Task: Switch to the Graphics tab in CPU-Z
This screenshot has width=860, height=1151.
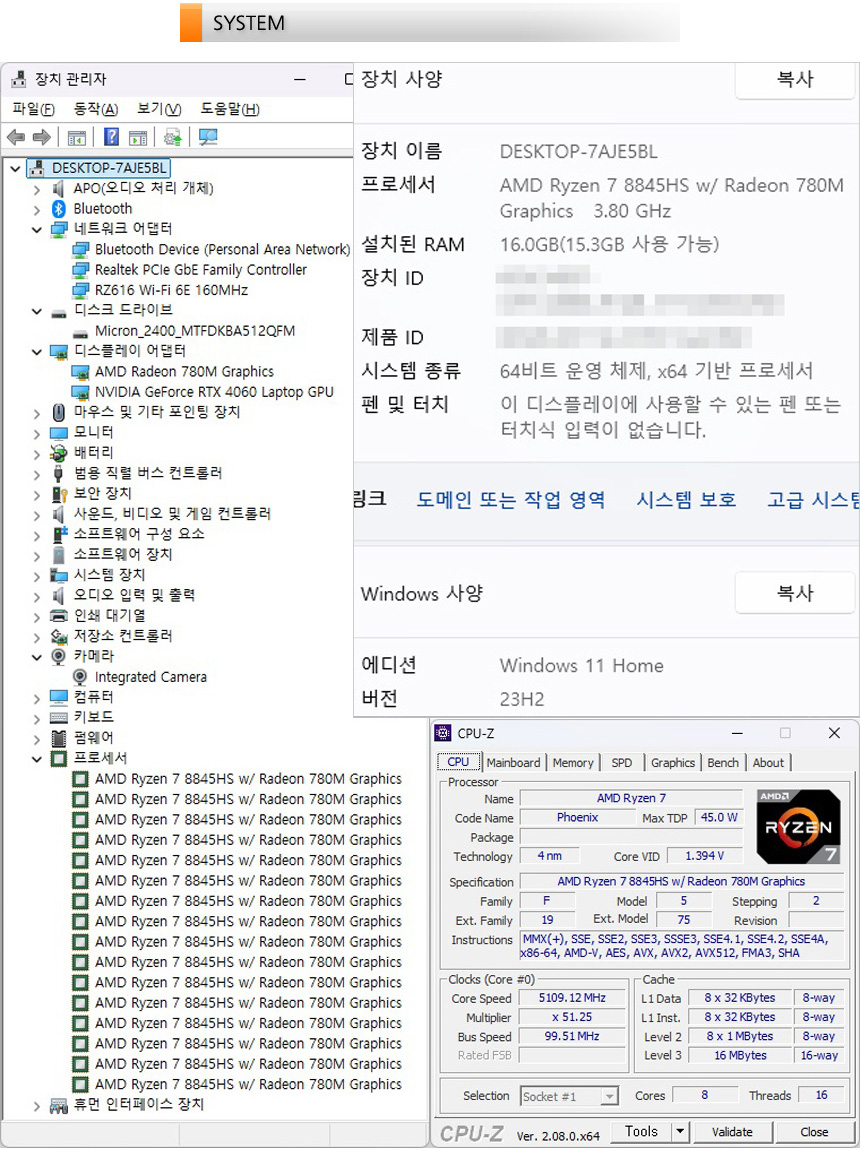Action: click(673, 763)
